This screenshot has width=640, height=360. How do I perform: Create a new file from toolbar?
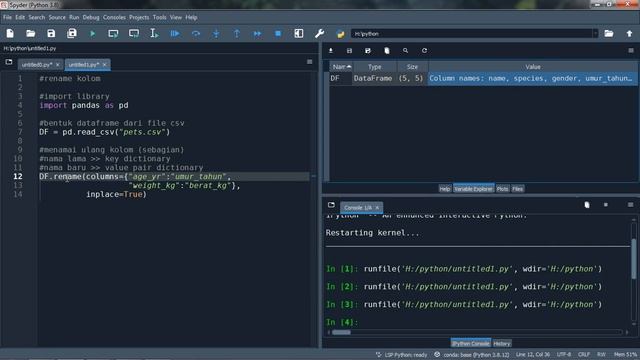10,33
